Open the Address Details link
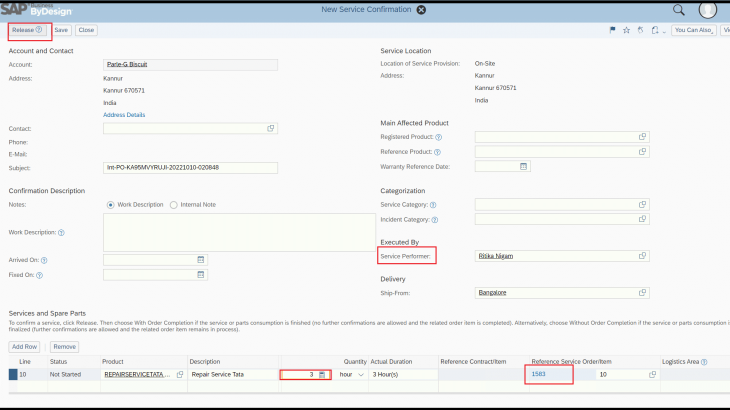The height and width of the screenshot is (410, 730). pos(124,115)
